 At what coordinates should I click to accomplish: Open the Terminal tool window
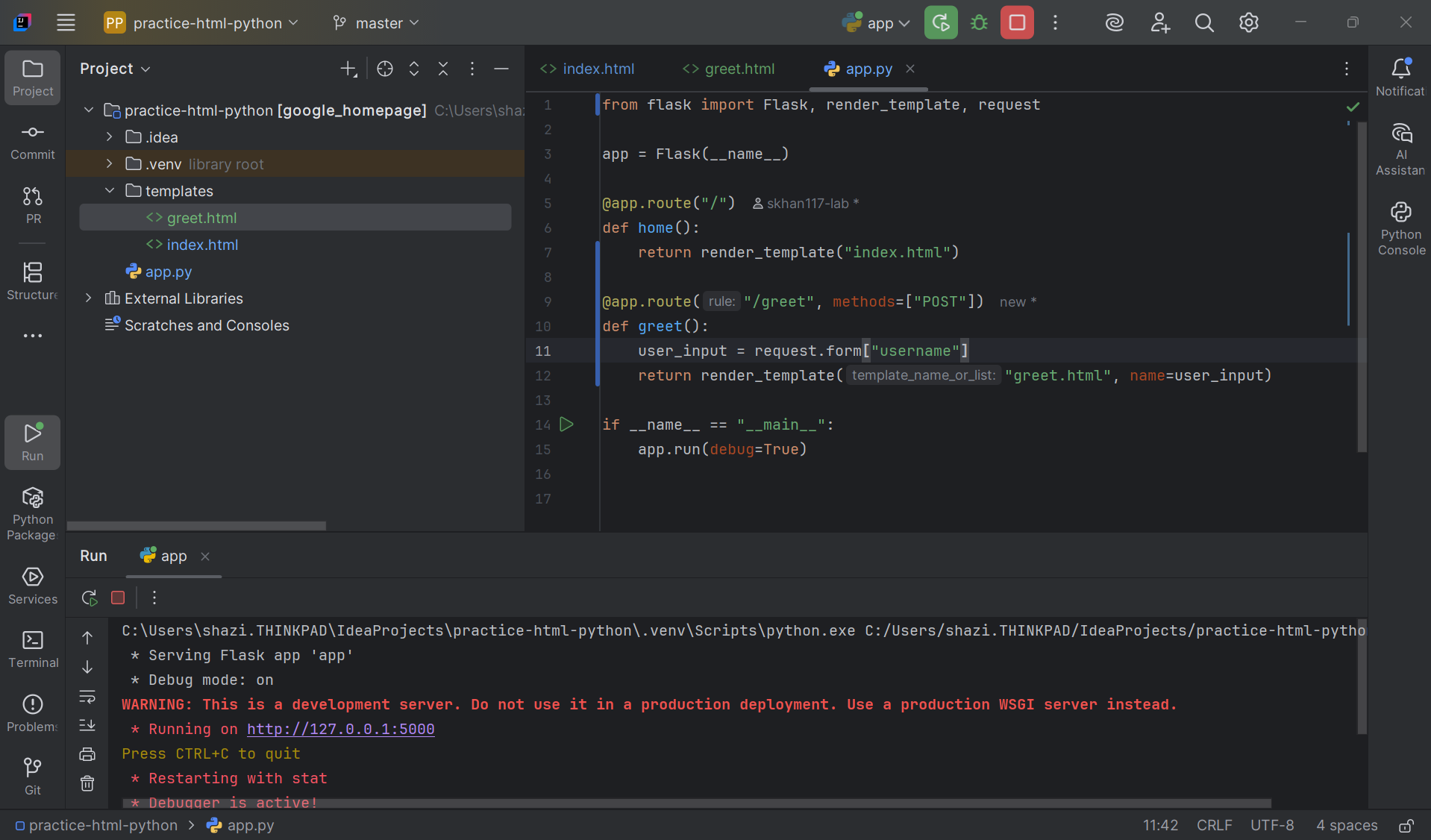33,649
